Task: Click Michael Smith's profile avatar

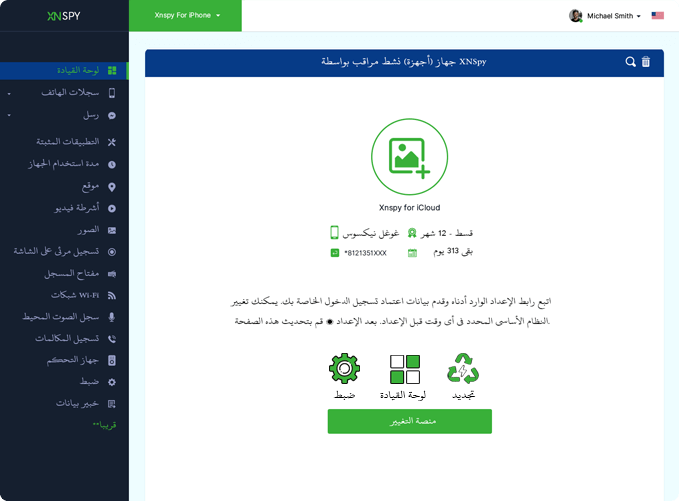Action: click(x=576, y=16)
